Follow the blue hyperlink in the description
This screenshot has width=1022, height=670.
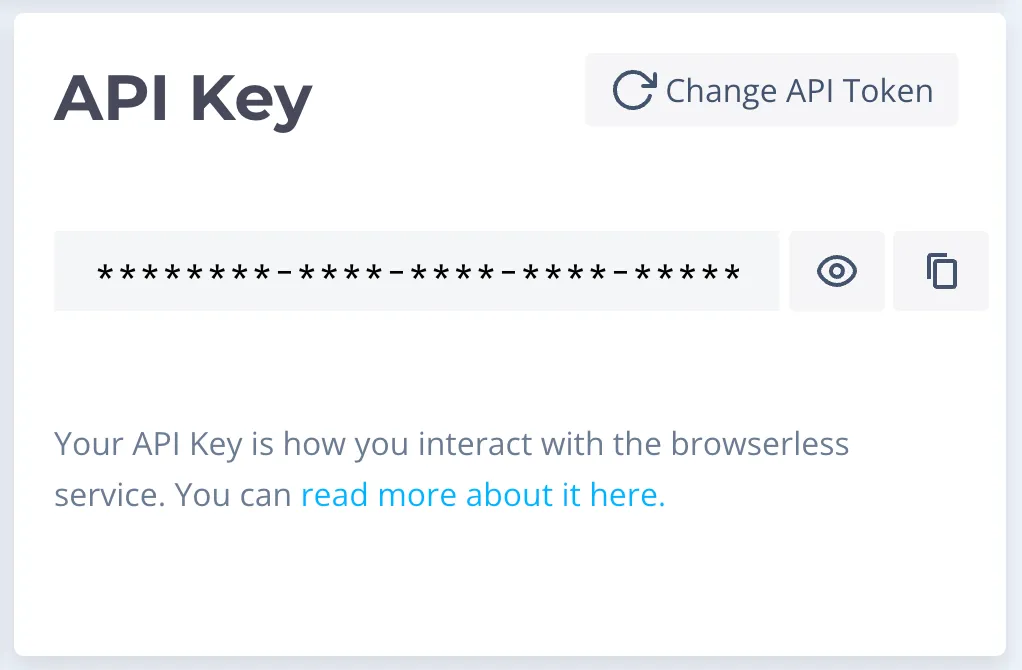click(x=481, y=494)
